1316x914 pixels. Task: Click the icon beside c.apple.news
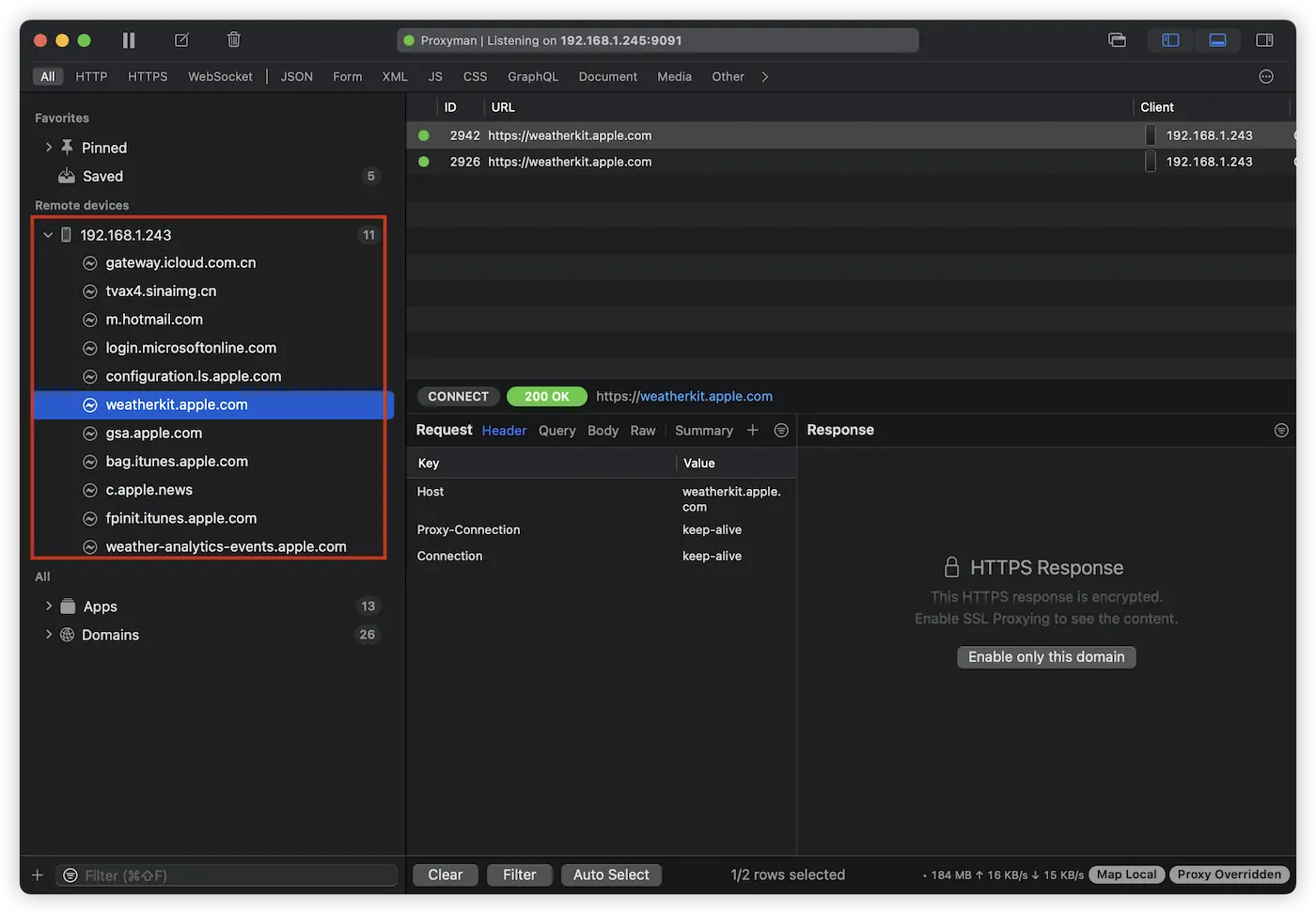coord(90,490)
